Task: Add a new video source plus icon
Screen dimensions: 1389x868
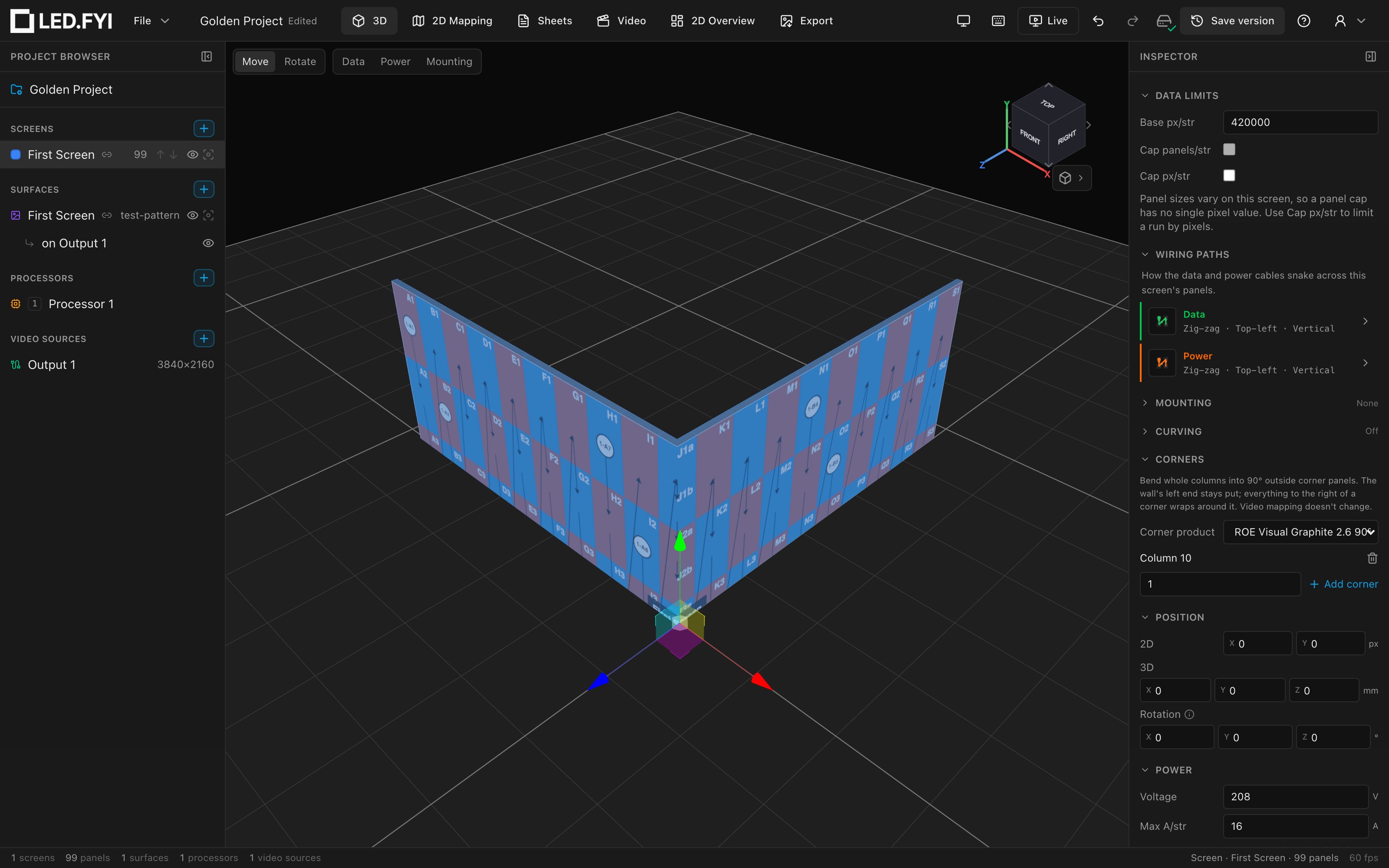Action: [204, 339]
